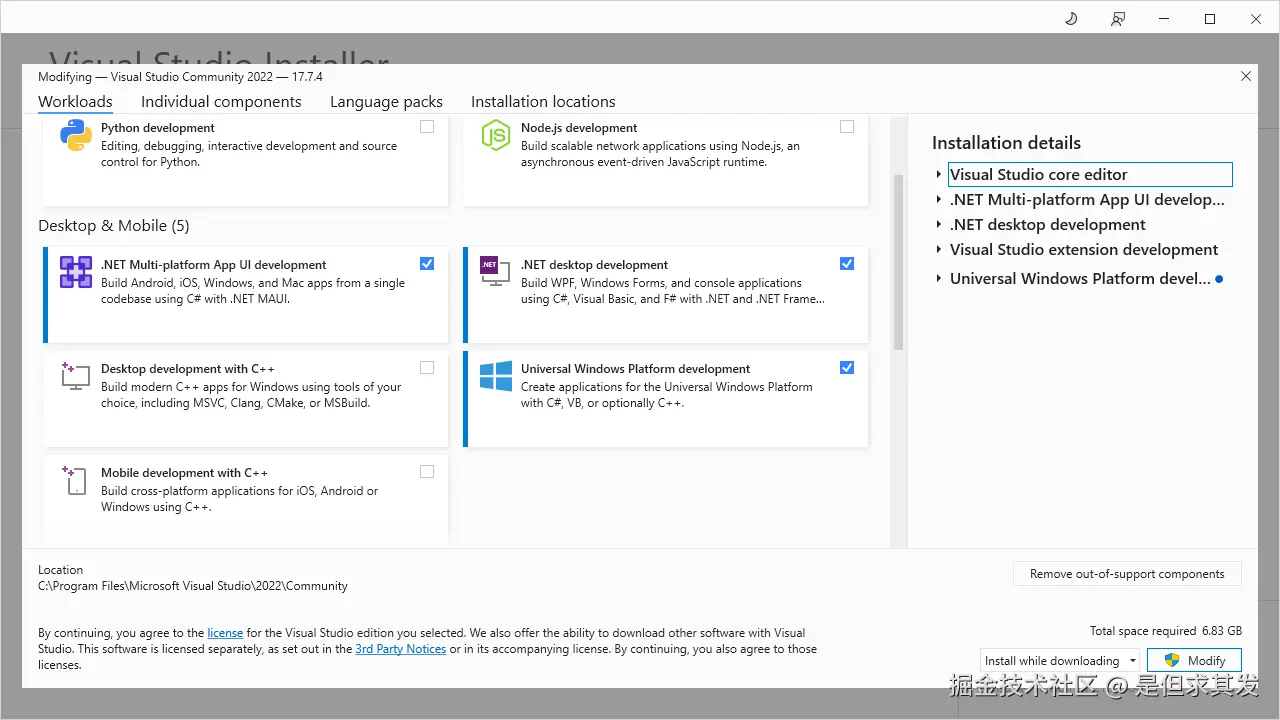Expand .NET Multi-platform App UI details arrow
Image resolution: width=1280 pixels, height=720 pixels.
(x=939, y=200)
